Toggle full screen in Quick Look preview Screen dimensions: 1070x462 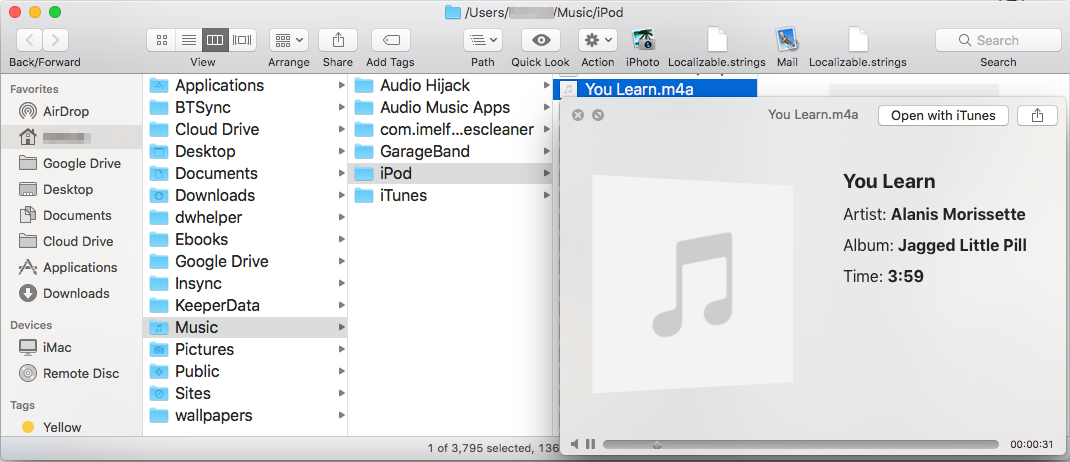click(x=598, y=115)
